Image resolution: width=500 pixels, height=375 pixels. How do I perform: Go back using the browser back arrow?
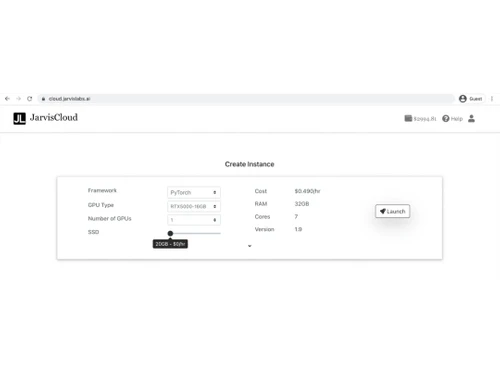click(7, 99)
